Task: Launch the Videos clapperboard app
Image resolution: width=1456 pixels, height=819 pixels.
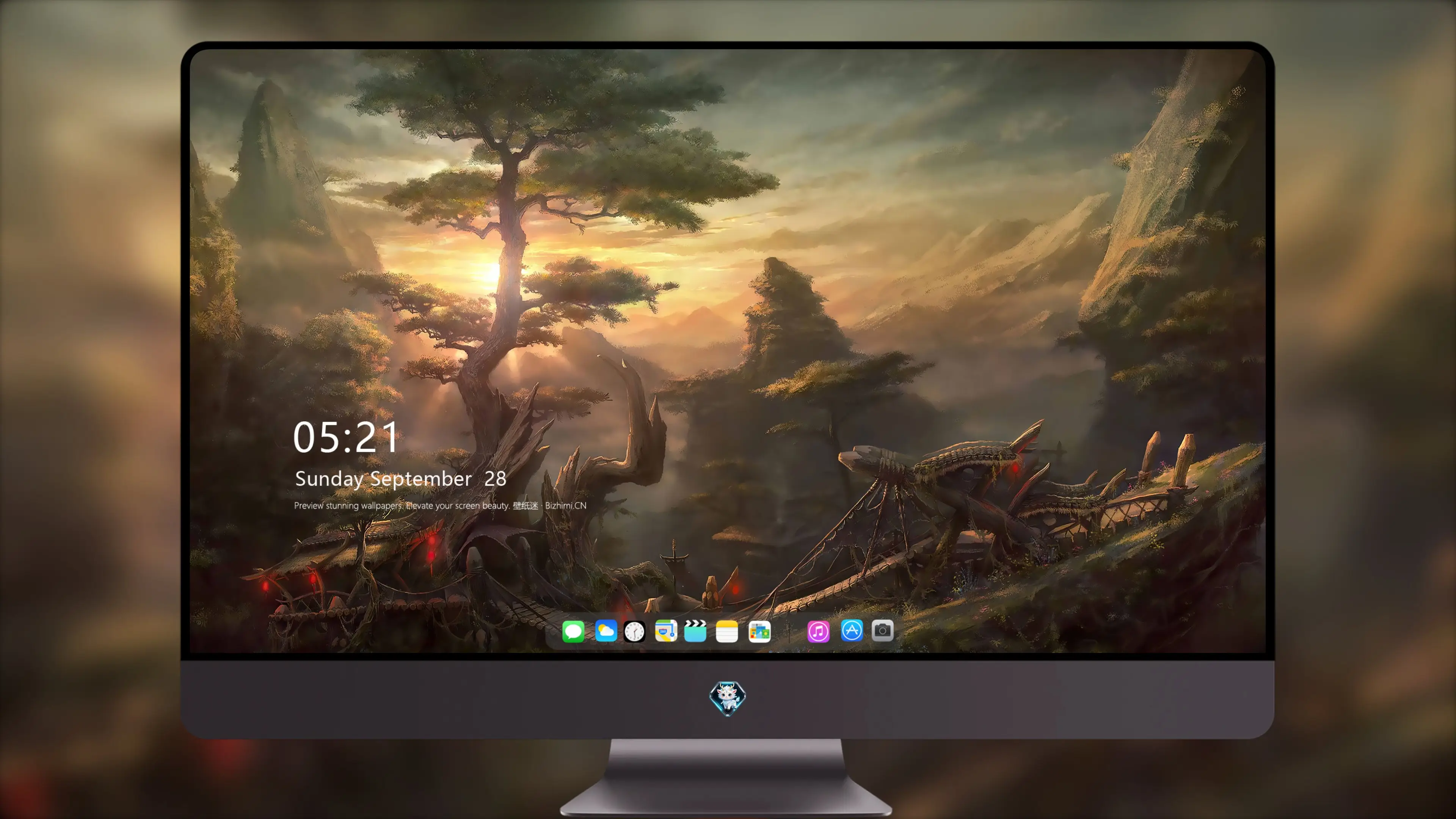Action: [695, 631]
